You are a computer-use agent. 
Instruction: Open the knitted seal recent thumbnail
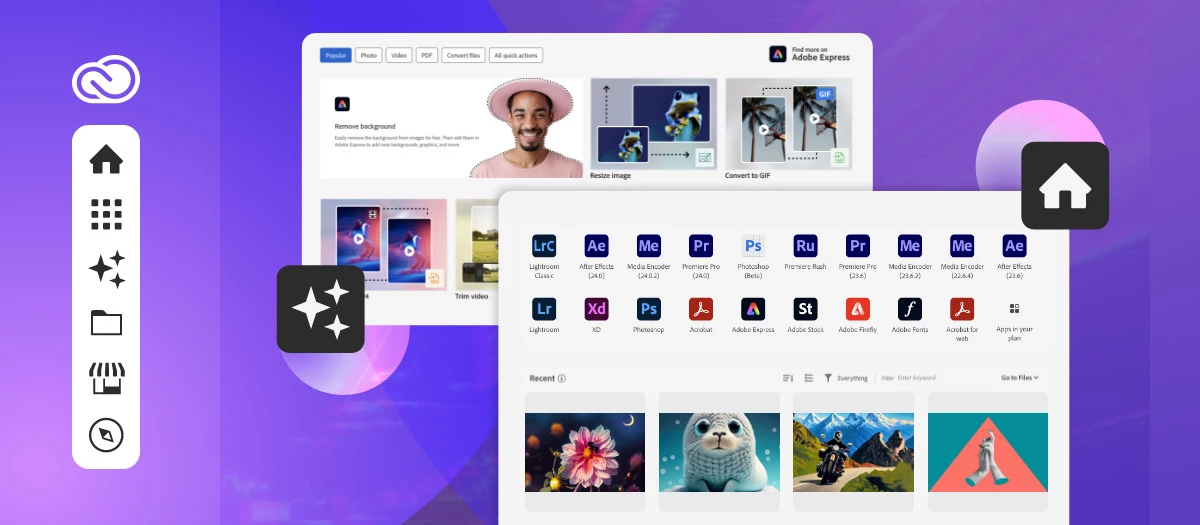point(719,452)
